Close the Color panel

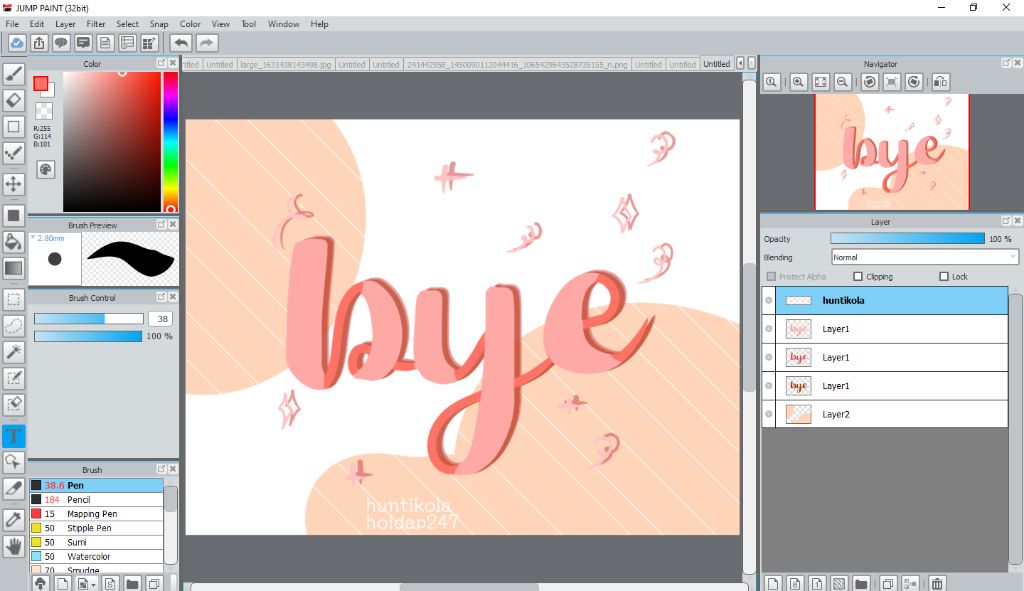[x=172, y=63]
